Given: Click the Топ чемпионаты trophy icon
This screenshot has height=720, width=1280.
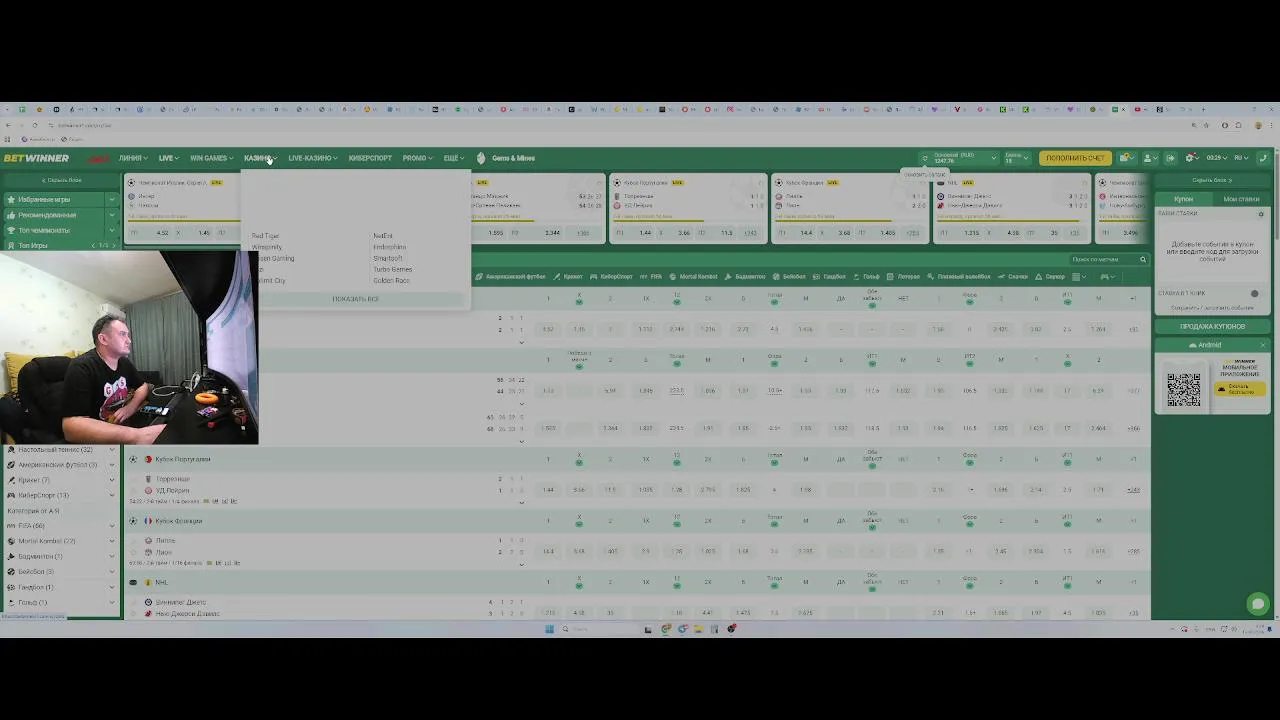Looking at the screenshot, I should point(11,230).
